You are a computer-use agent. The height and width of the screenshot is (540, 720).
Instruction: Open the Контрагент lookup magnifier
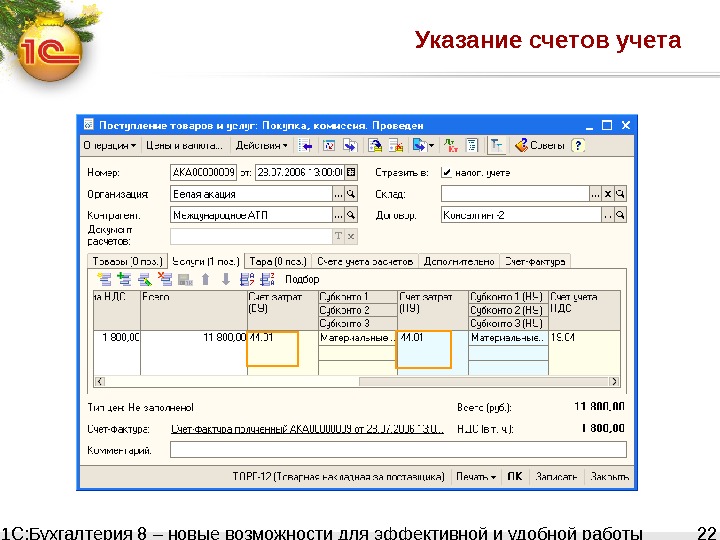[351, 215]
